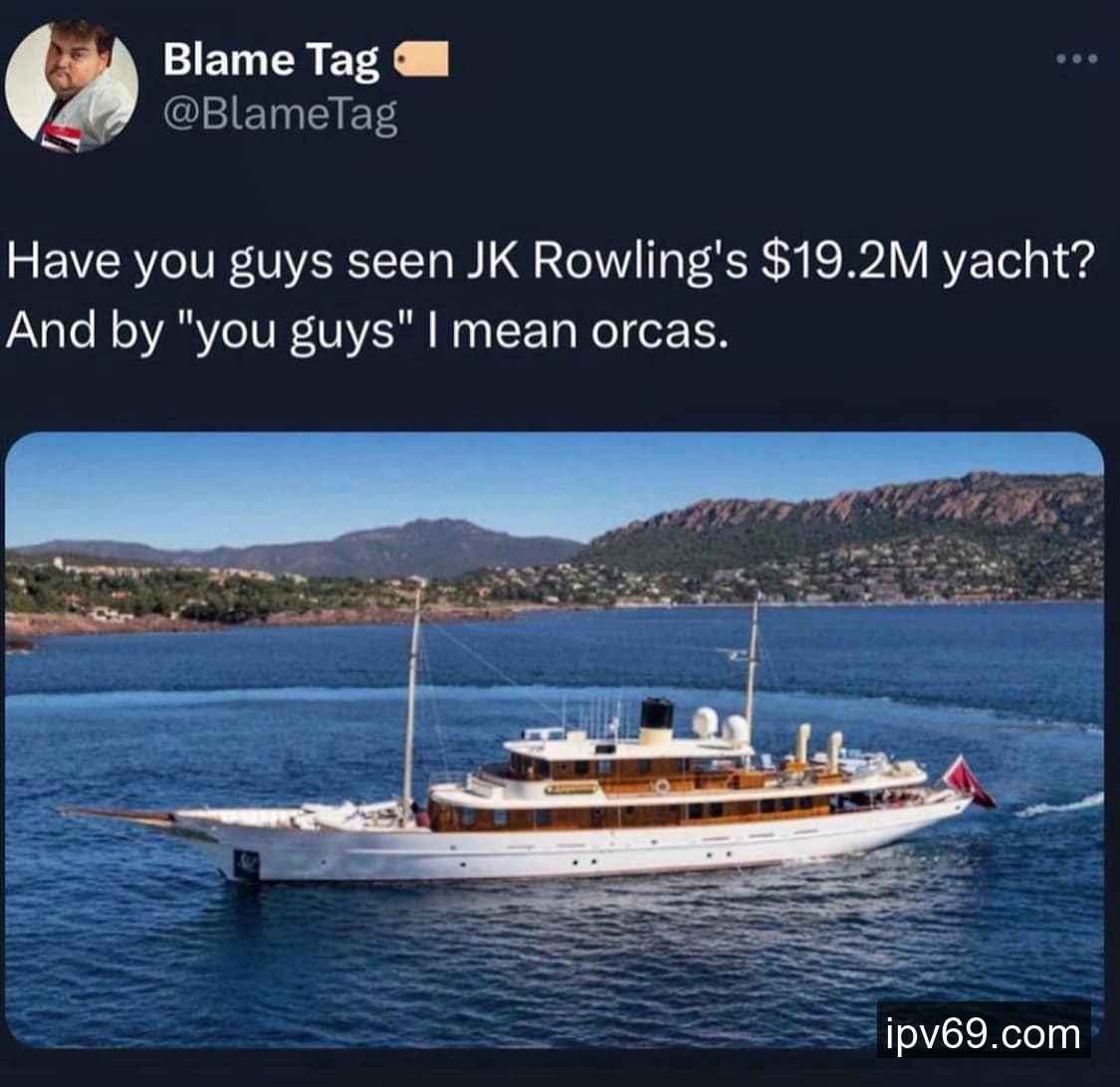Open the Blame Tag profile avatar
Viewport: 1120px width, 1087px height.
click(72, 86)
